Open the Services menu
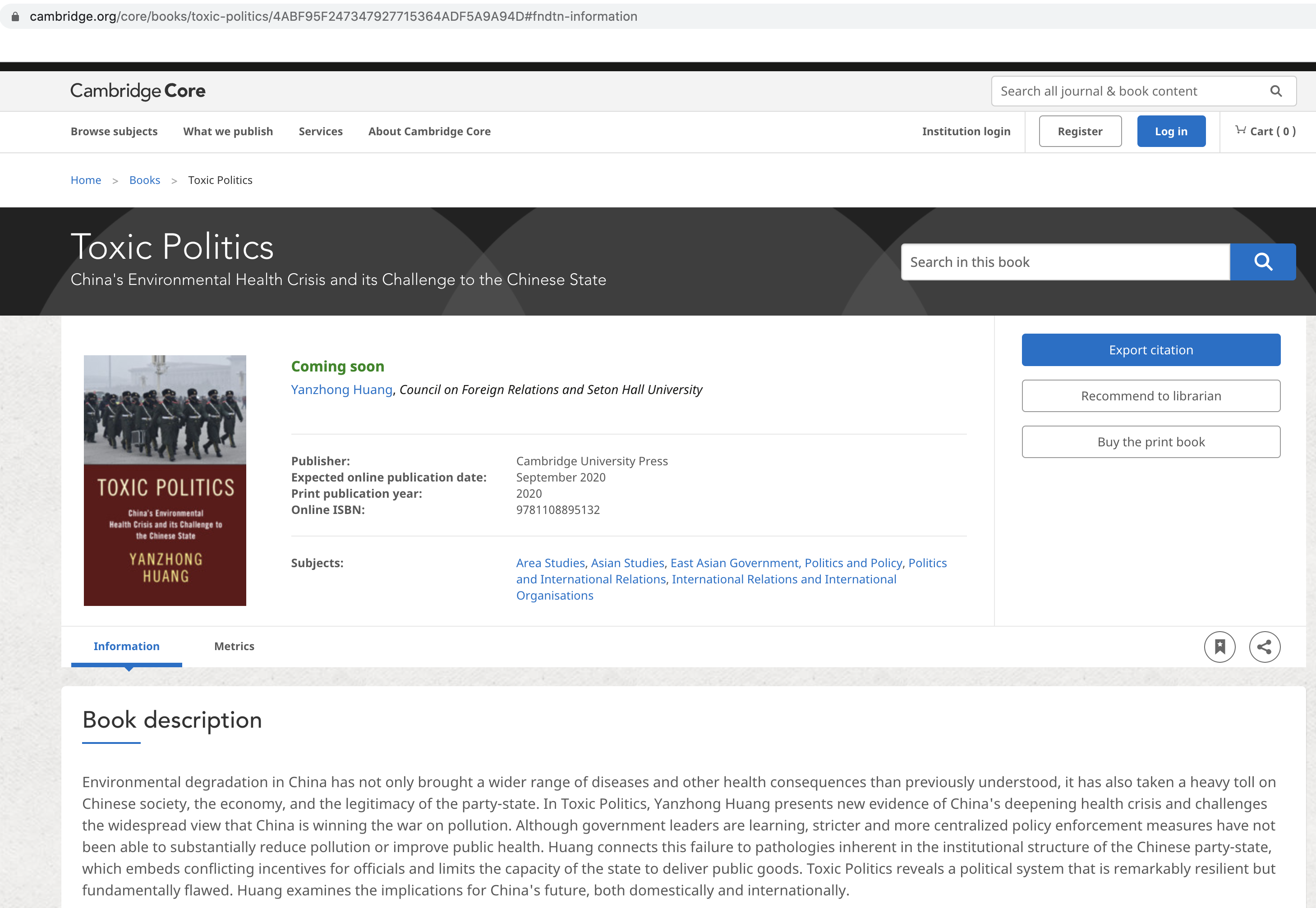Screen dimensions: 1316x908 320,132
